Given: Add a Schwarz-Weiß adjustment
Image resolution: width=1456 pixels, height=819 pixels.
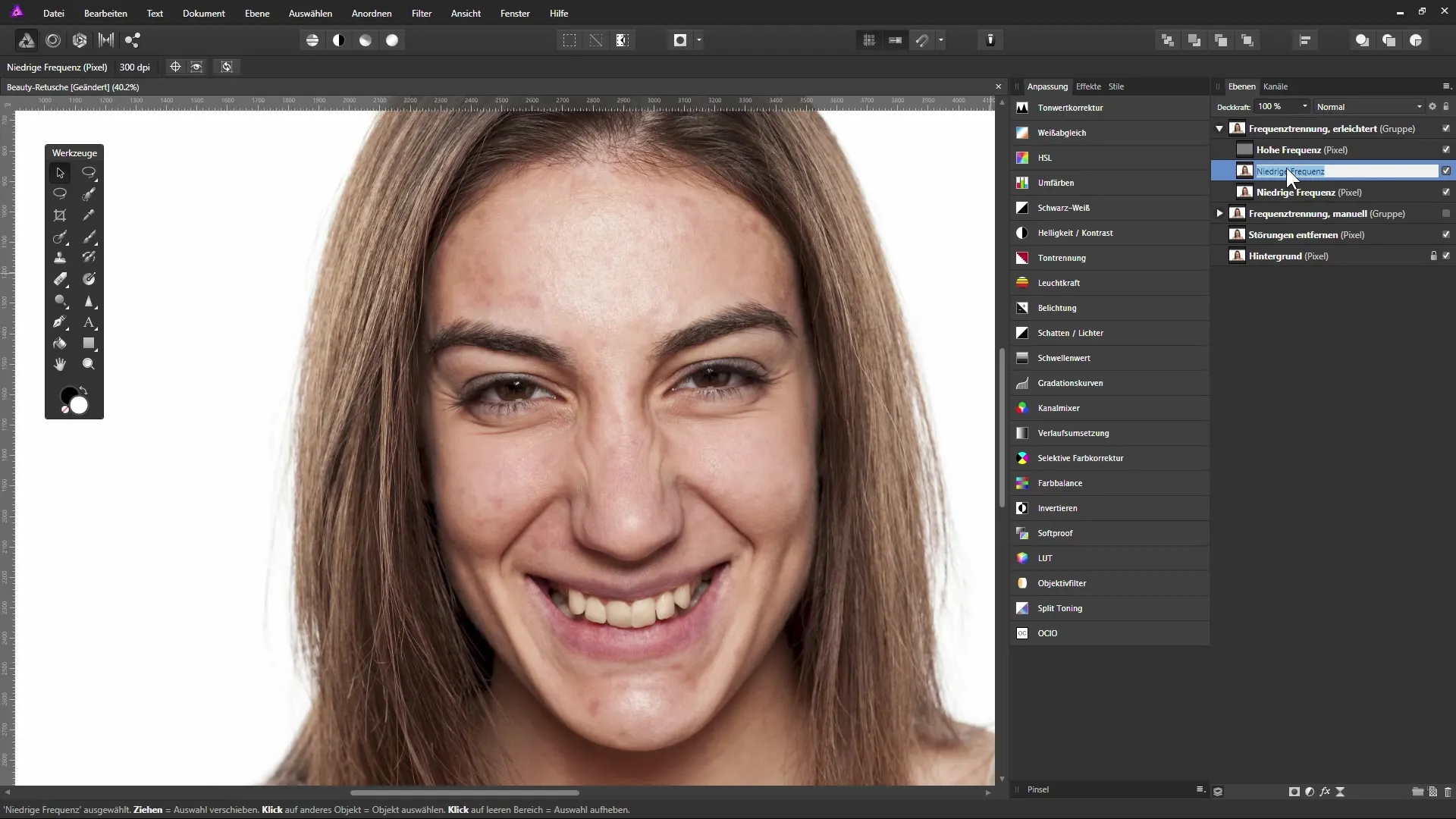Looking at the screenshot, I should pos(1109,208).
